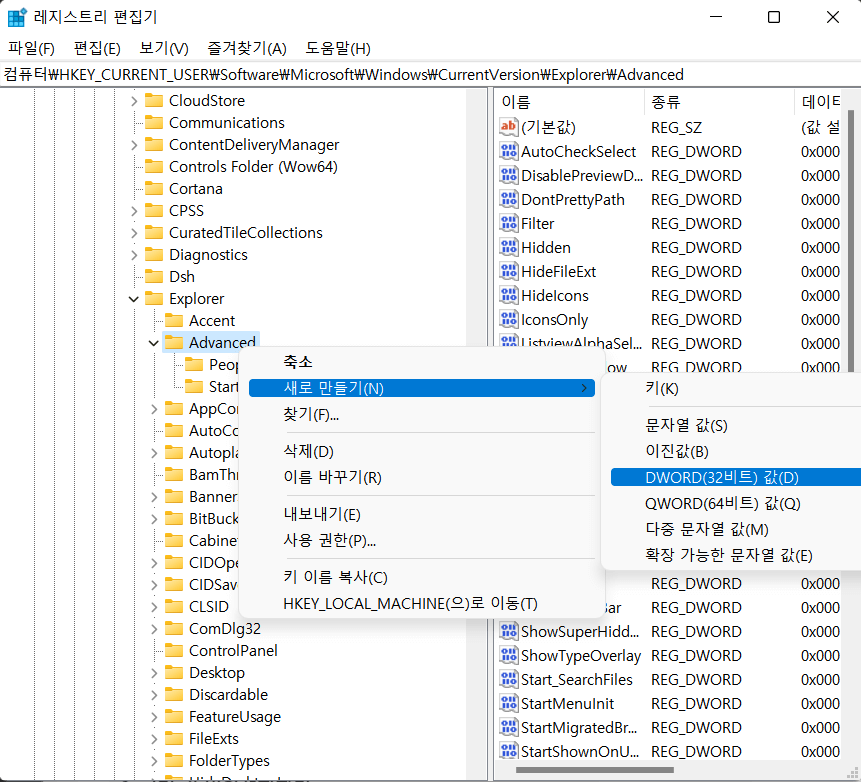
Task: Click the Registry Editor icon in the title bar
Action: tap(16, 16)
